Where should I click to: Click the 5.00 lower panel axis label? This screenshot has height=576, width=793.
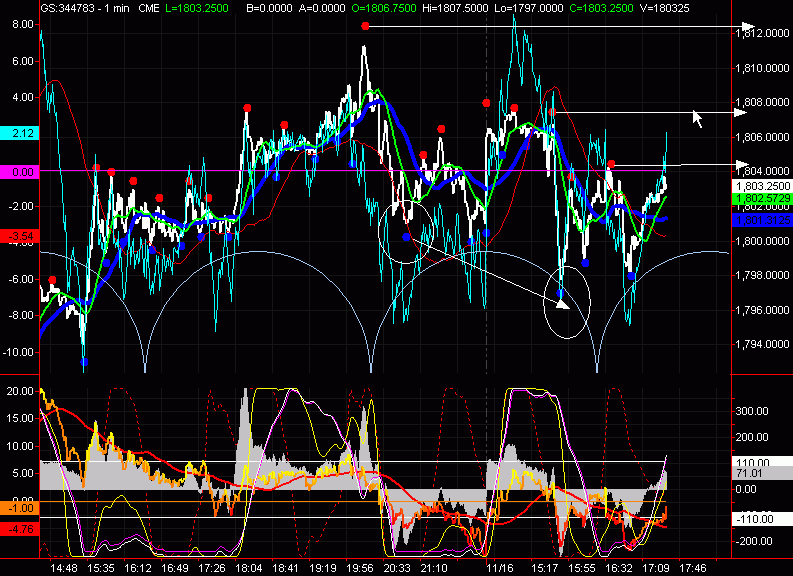click(x=23, y=473)
